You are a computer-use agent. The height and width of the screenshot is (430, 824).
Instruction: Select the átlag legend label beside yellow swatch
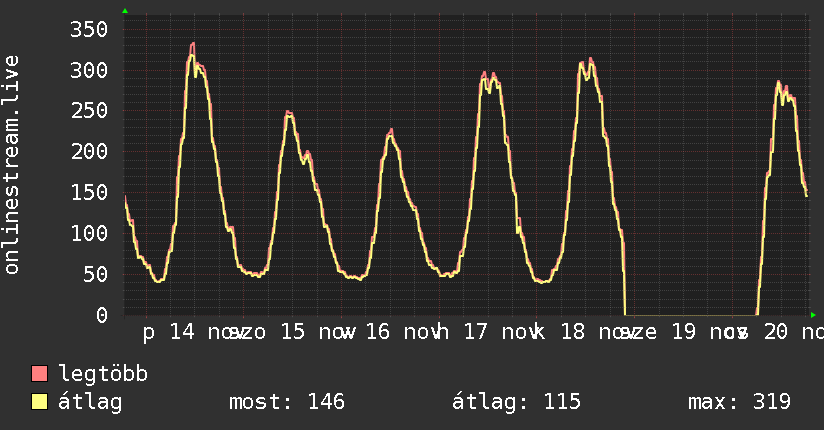tap(90, 403)
